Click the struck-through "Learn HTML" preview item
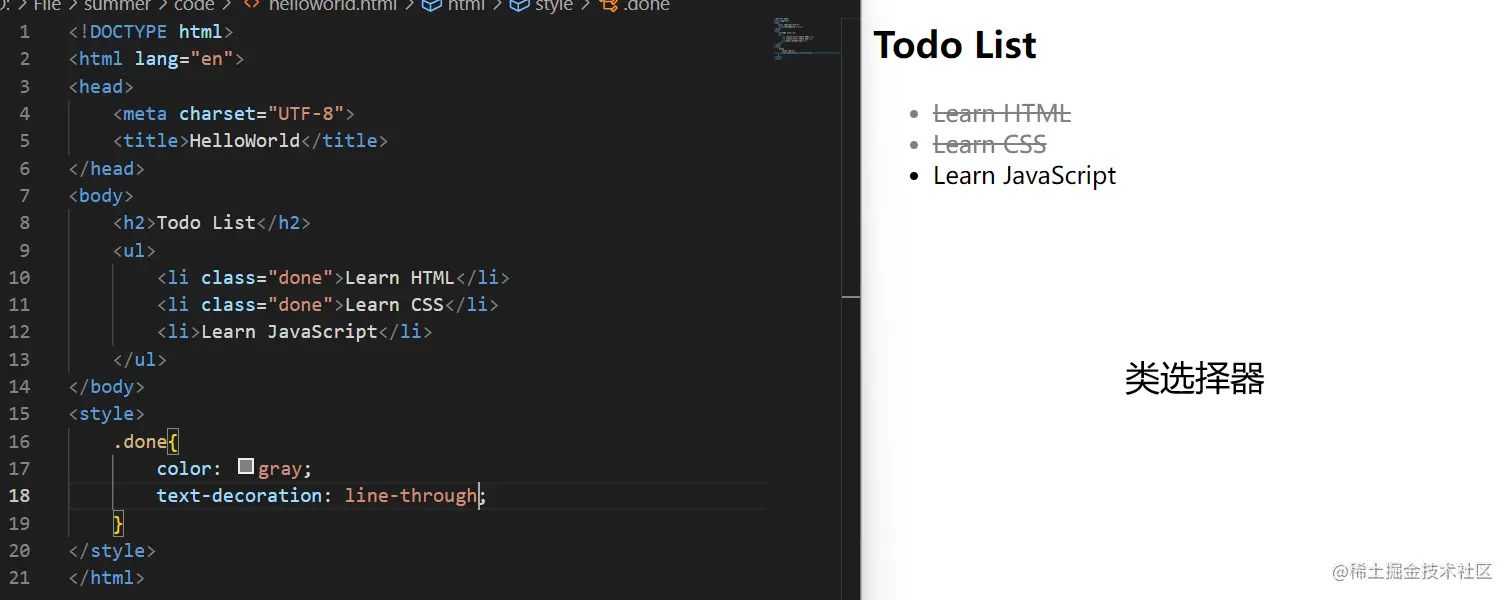Image resolution: width=1511 pixels, height=600 pixels. (x=1001, y=114)
